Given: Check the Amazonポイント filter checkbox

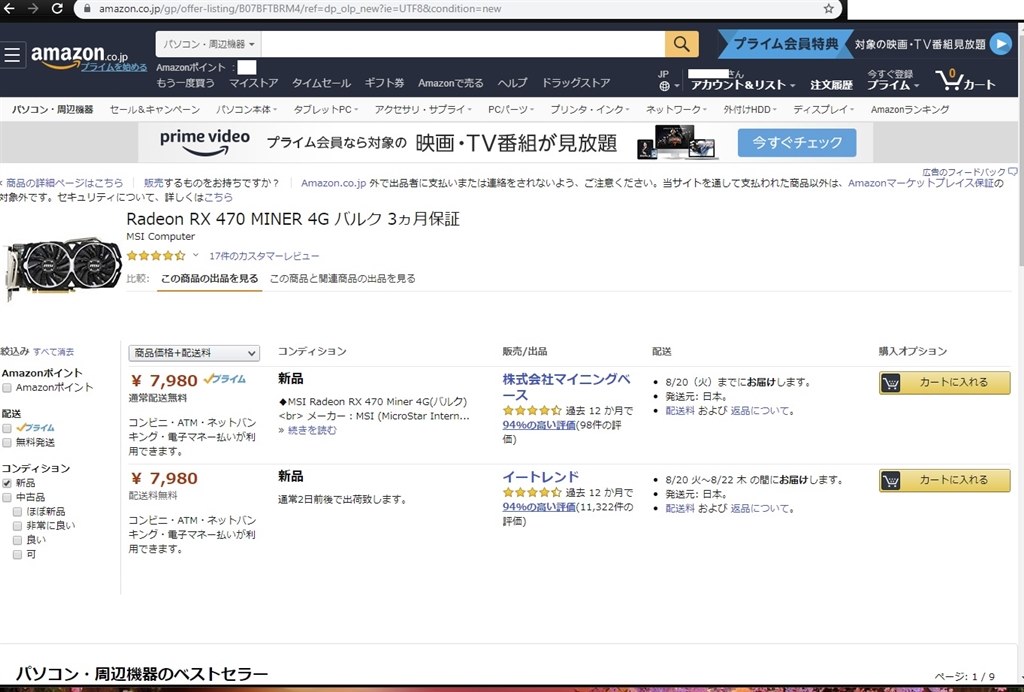Looking at the screenshot, I should click(7, 388).
